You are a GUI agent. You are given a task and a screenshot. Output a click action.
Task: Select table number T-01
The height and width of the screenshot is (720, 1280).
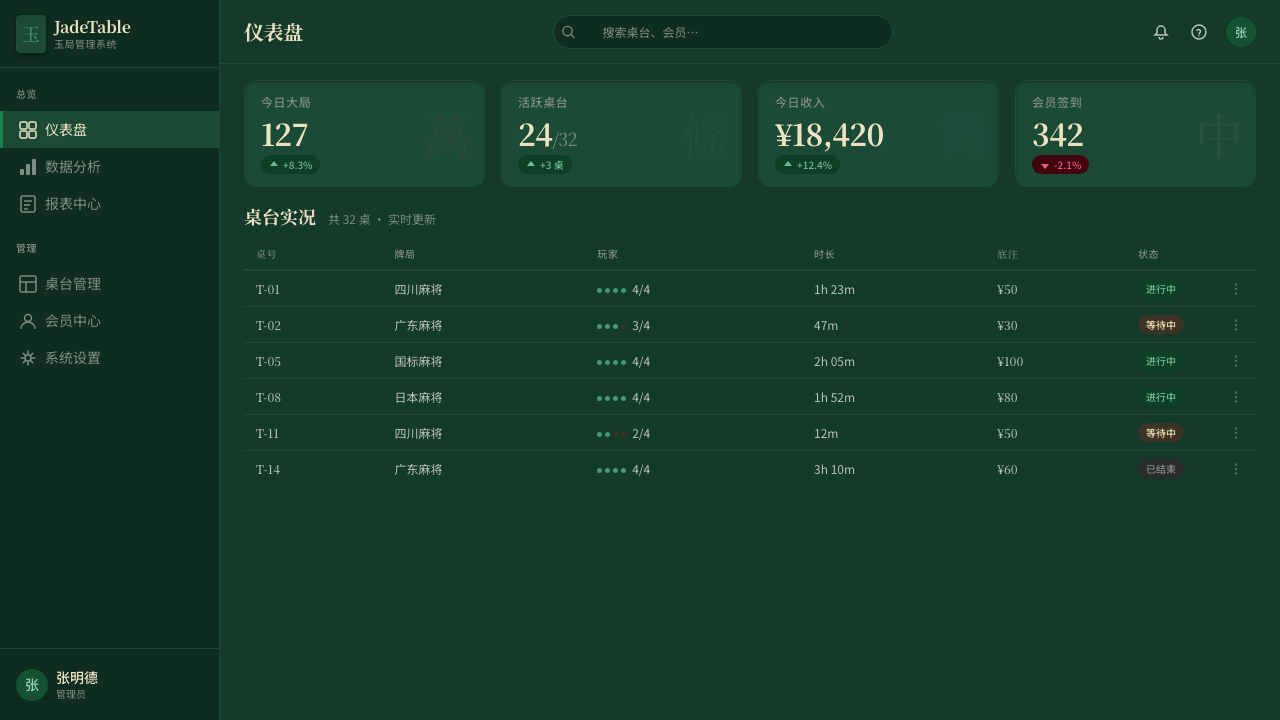(x=268, y=290)
